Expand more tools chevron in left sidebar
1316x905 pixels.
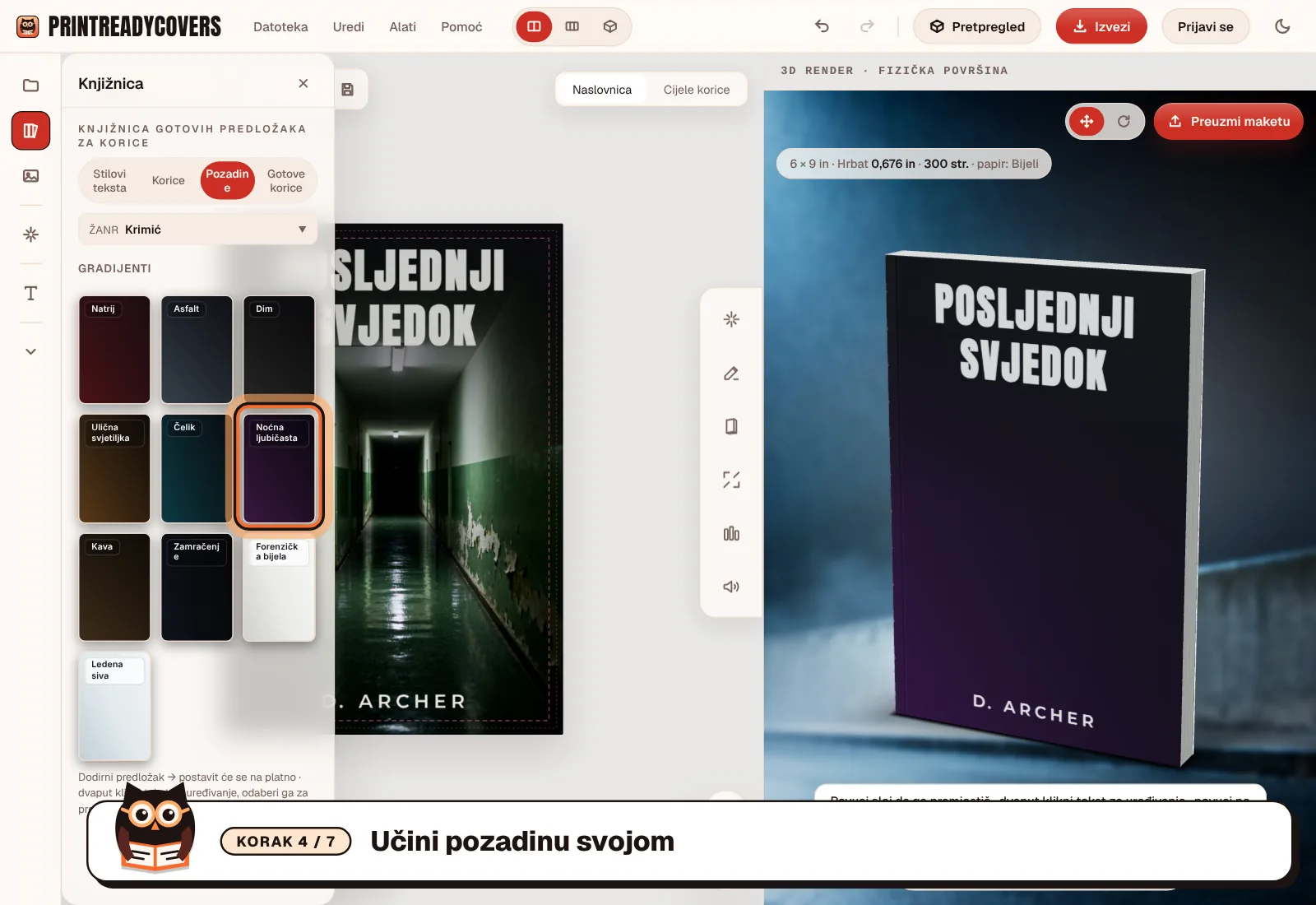30,351
